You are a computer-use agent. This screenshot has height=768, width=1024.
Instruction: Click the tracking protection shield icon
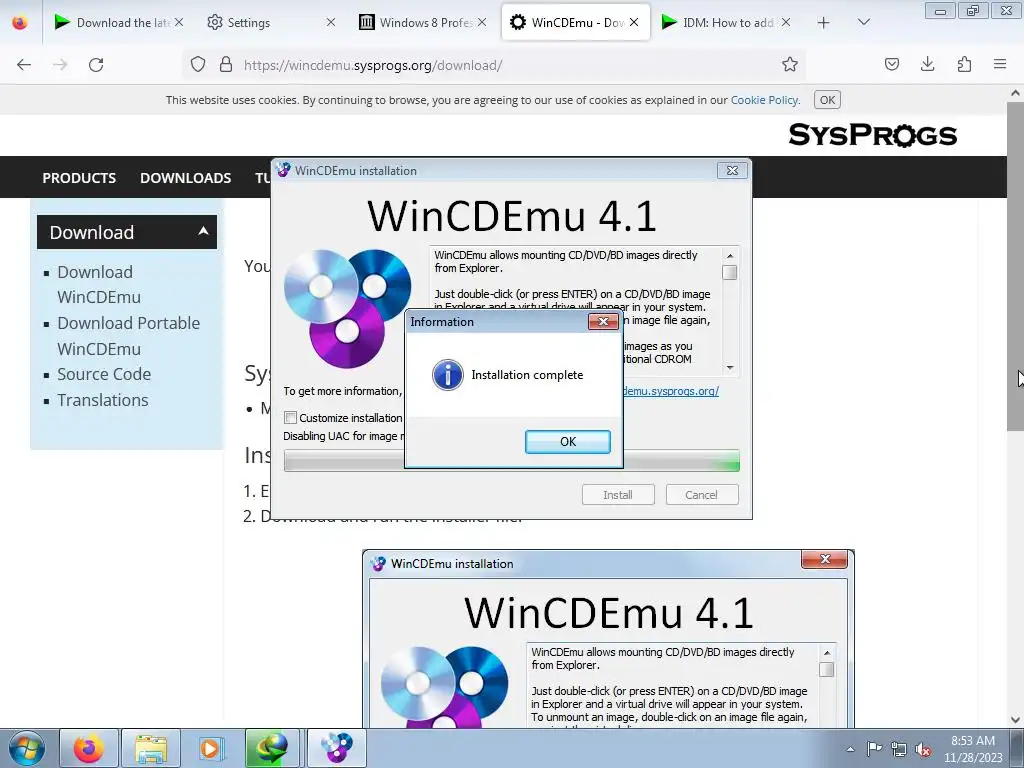[x=198, y=64]
